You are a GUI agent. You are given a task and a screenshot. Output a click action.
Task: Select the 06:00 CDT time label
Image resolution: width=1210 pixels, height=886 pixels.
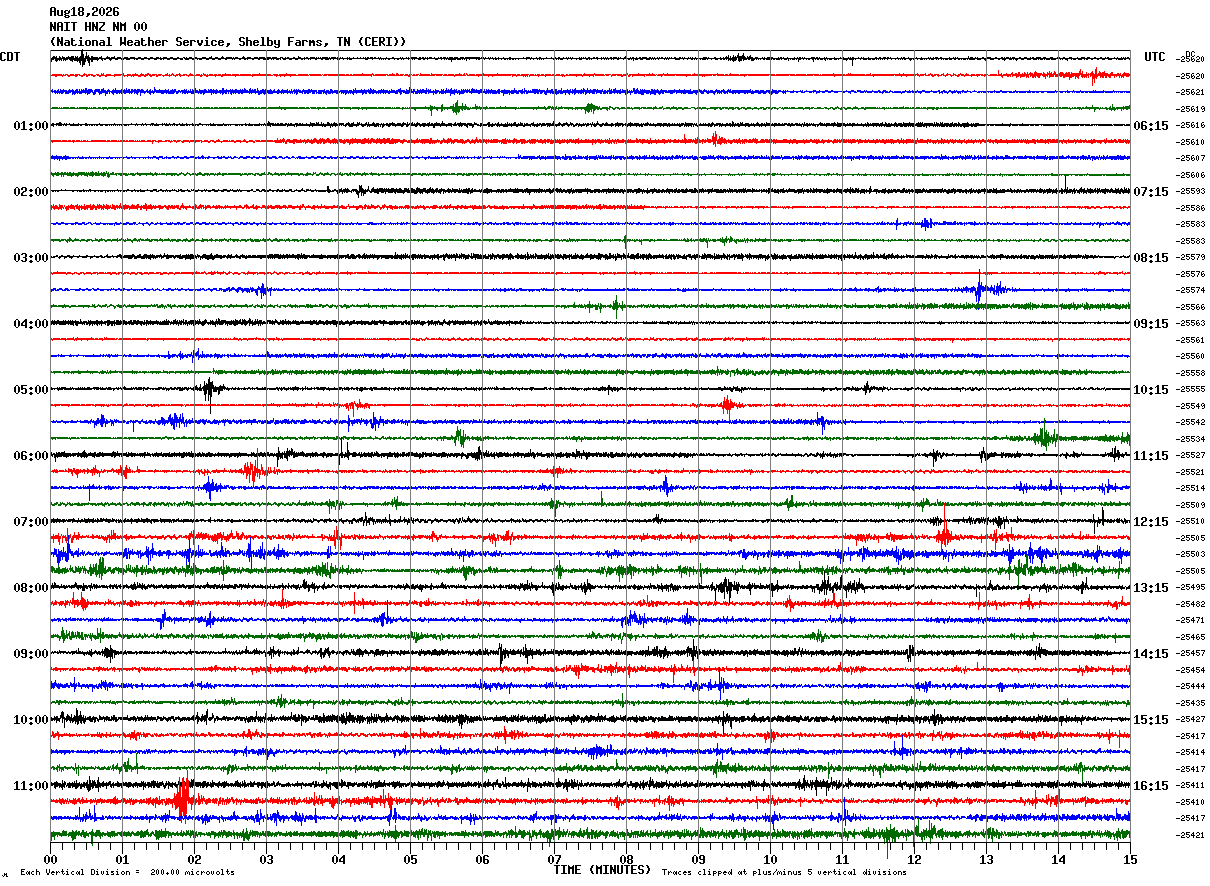click(31, 456)
